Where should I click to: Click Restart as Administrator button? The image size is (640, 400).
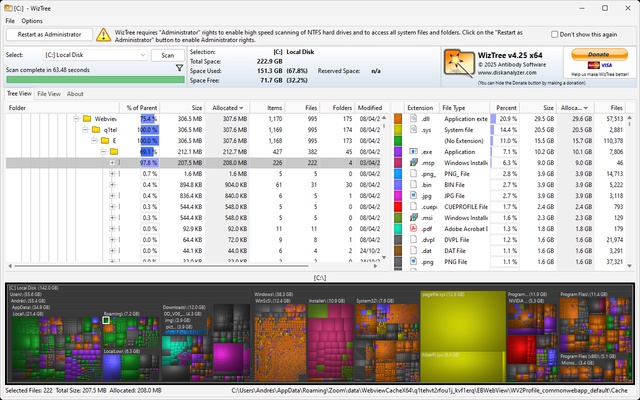49,35
